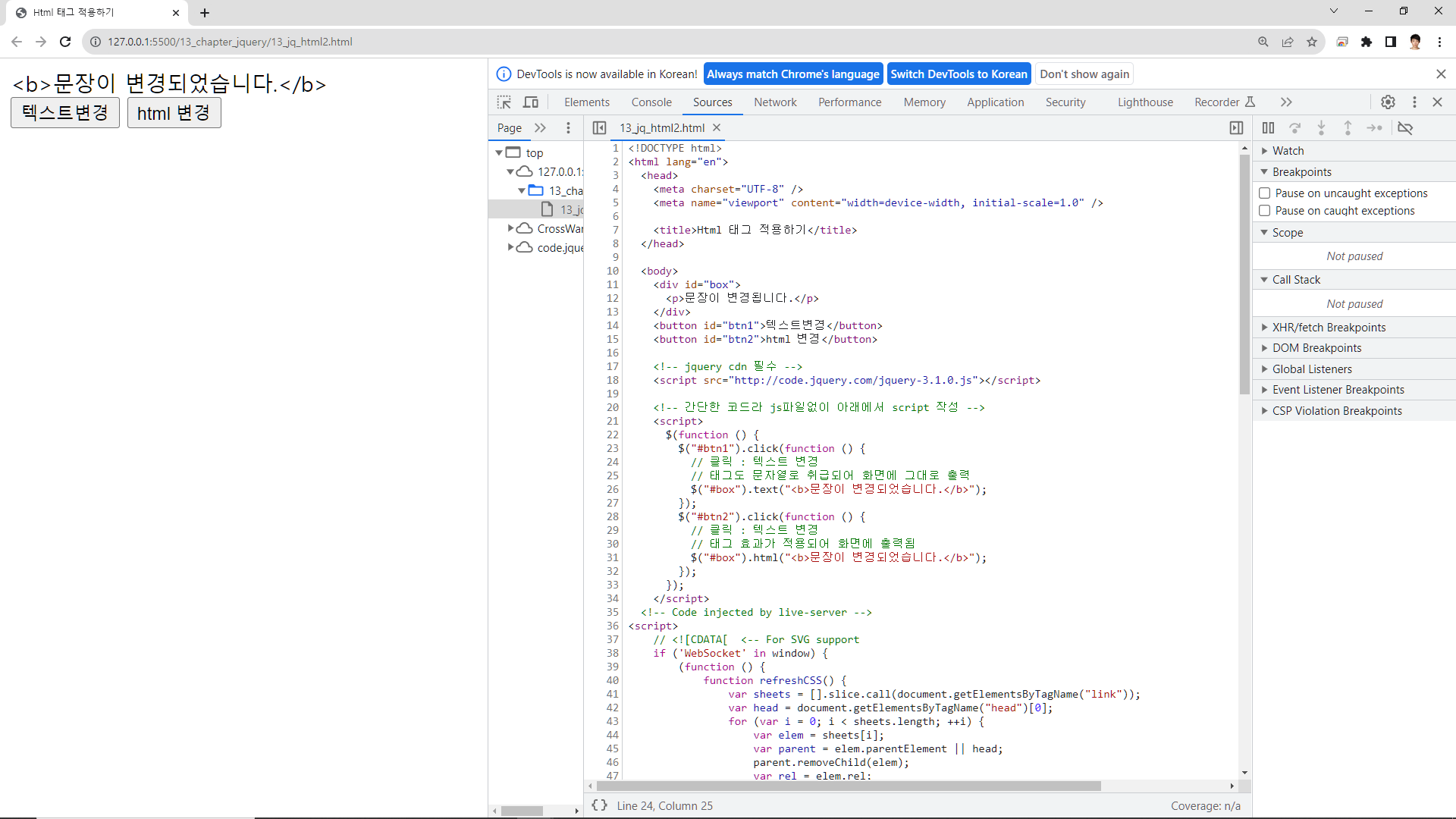Enable Pause on caught exceptions
Screen dimensions: 1456x819
[x=1265, y=211]
